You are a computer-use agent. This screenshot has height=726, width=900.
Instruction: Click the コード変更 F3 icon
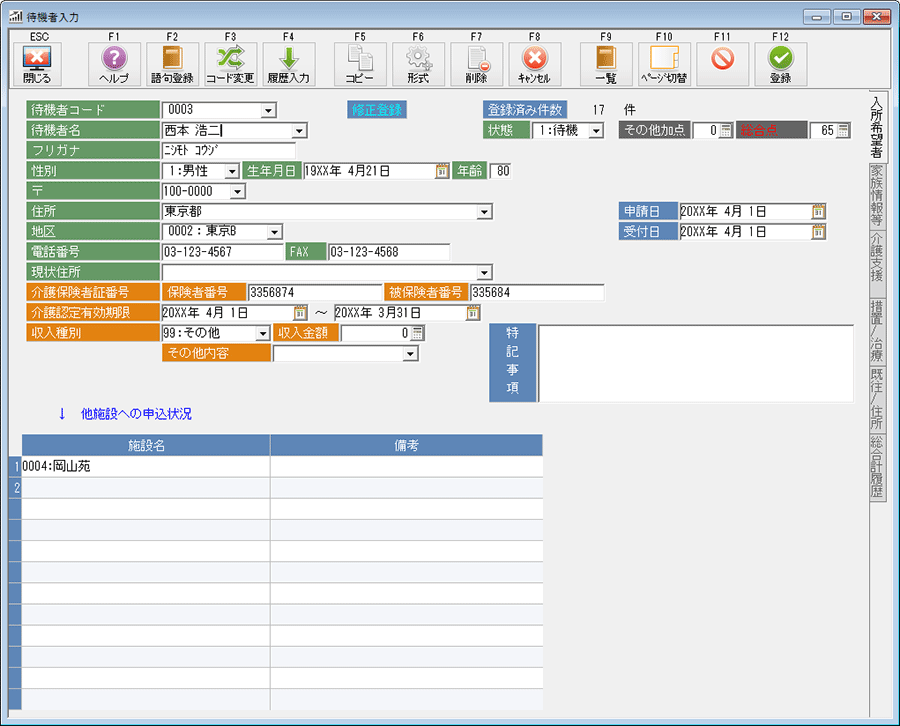230,64
